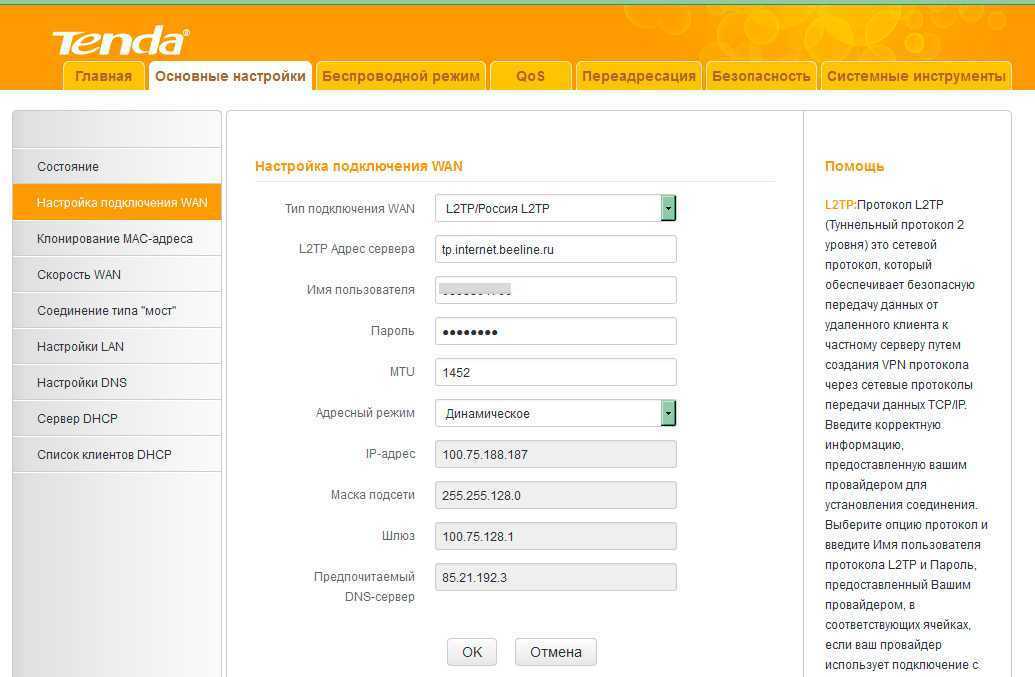Click the Маска подсети label

point(373,495)
